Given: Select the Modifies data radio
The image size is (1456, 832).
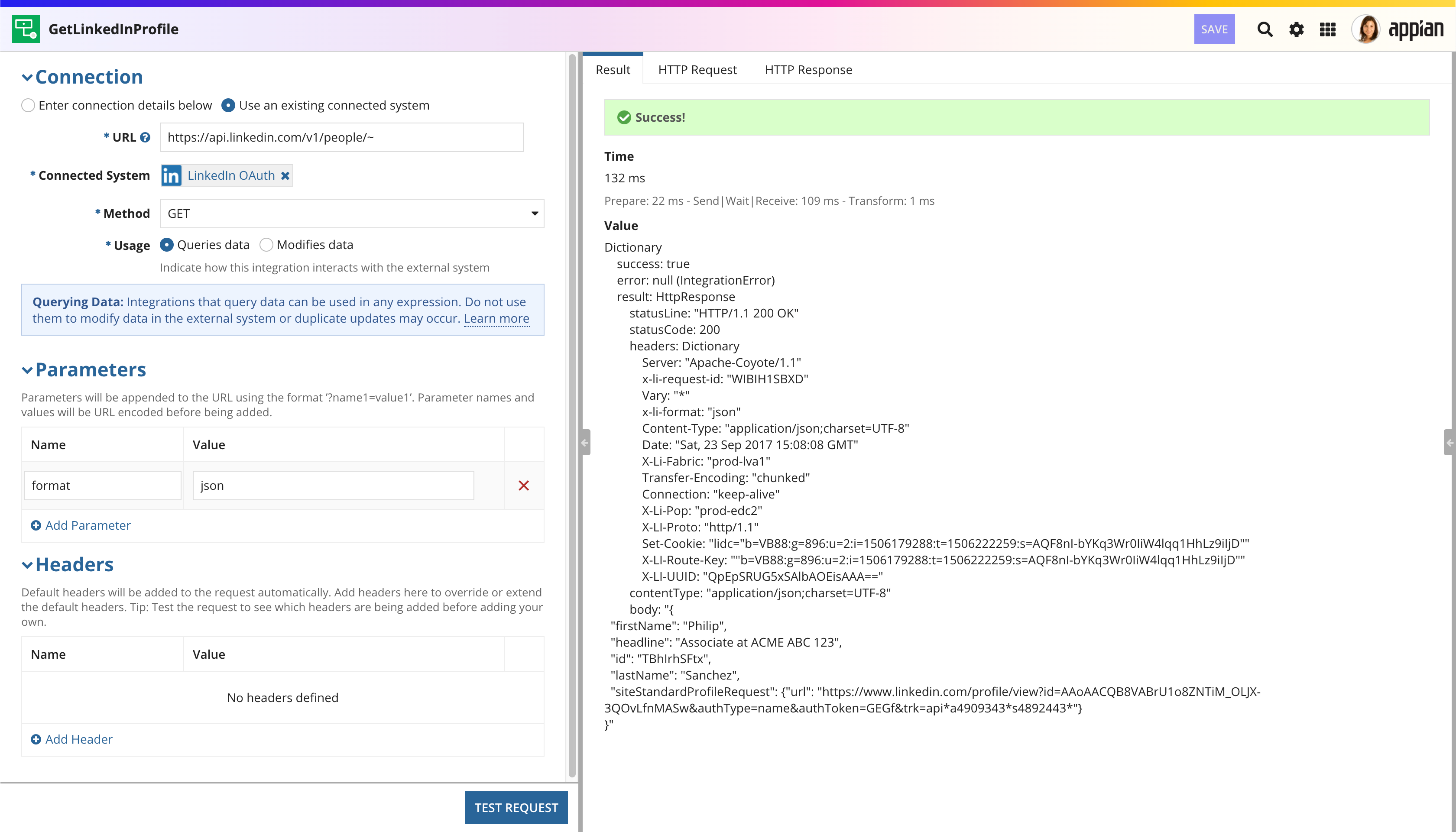Looking at the screenshot, I should [266, 245].
